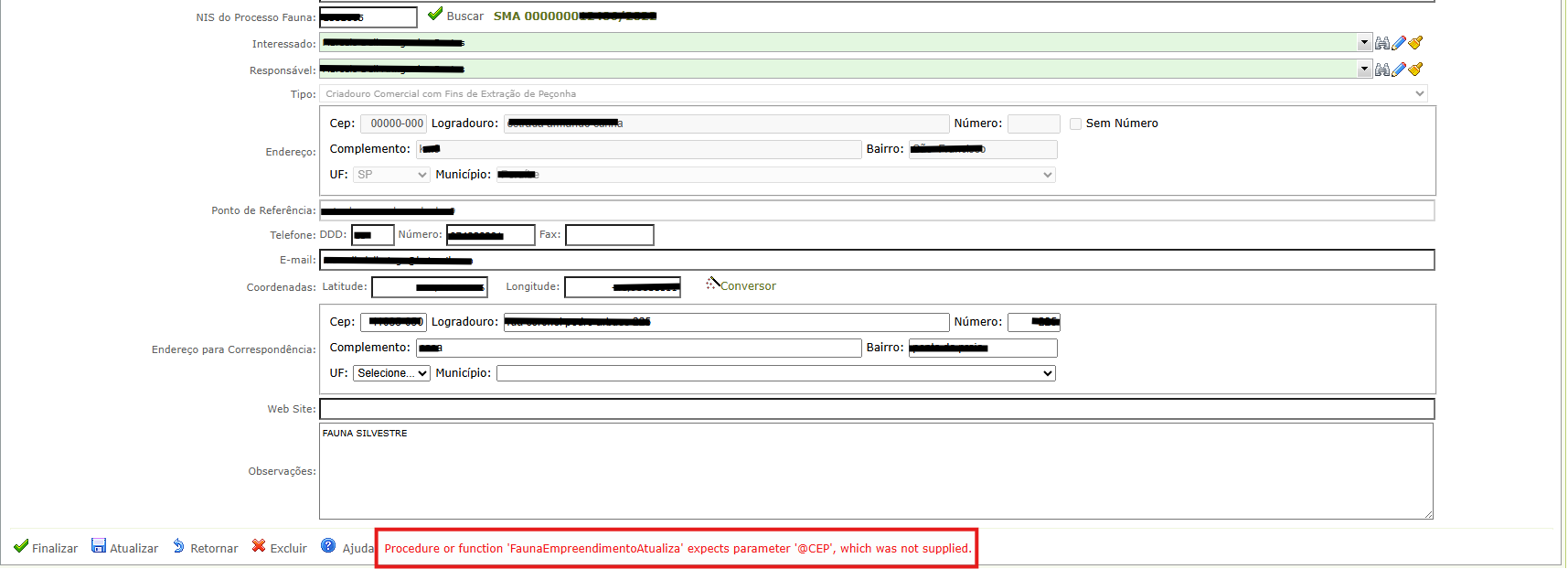Screen dimensions: 1568x569
Task: Open the correspondence Município dropdown
Action: [x=775, y=373]
